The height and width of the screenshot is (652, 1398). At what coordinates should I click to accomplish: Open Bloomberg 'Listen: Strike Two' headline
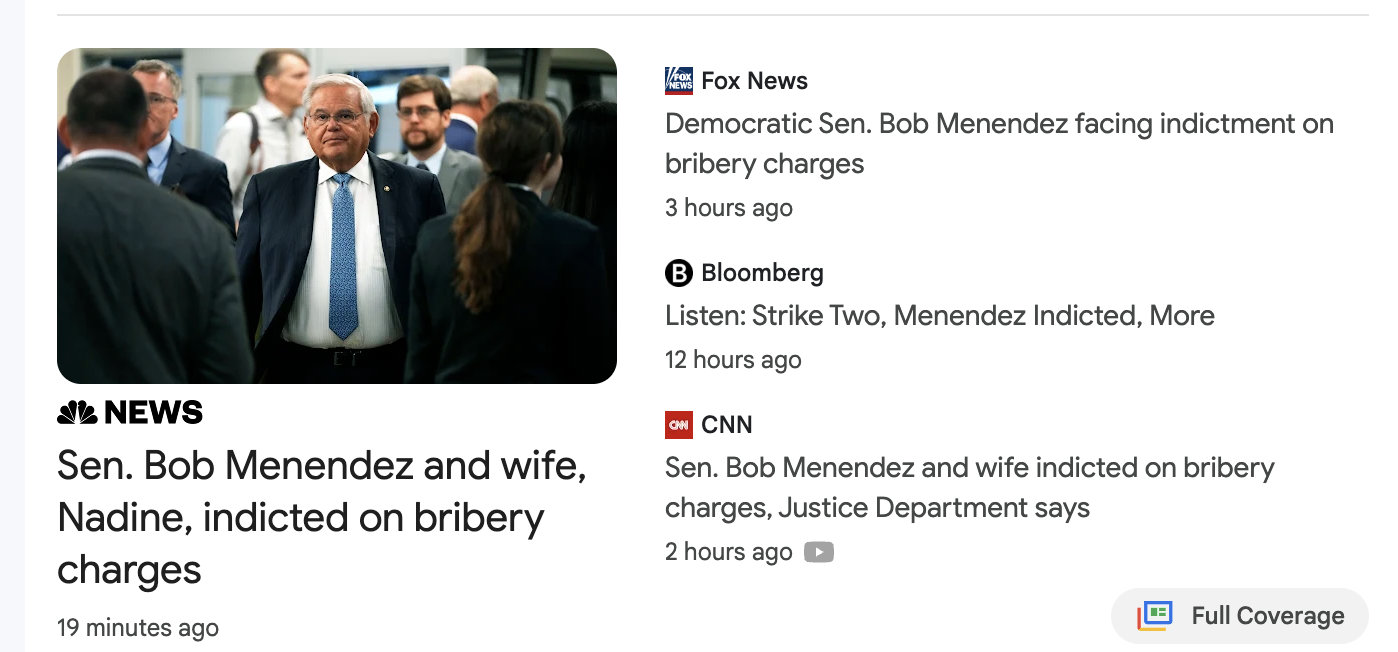pyautogui.click(x=939, y=316)
